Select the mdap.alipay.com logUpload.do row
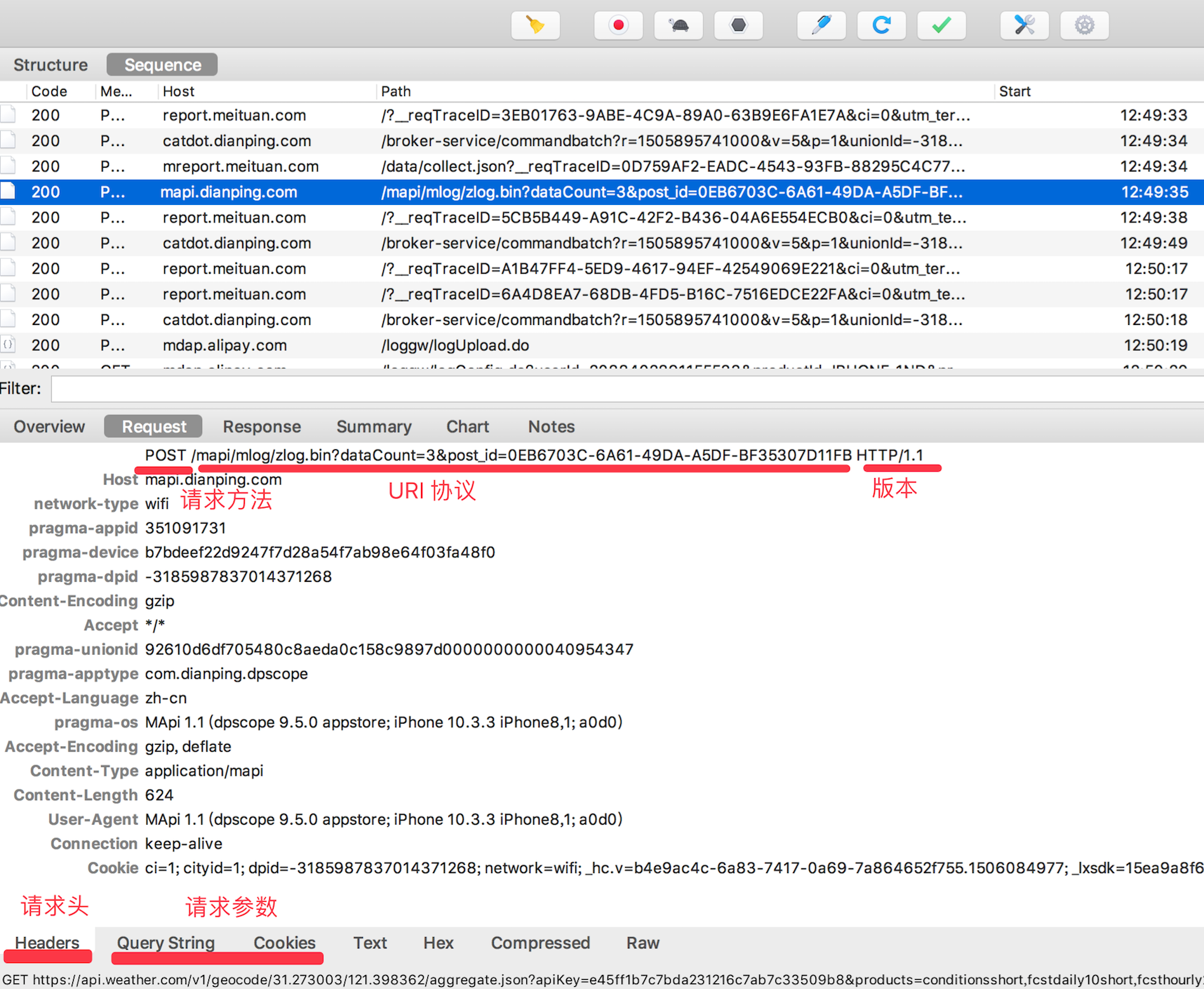 (602, 345)
